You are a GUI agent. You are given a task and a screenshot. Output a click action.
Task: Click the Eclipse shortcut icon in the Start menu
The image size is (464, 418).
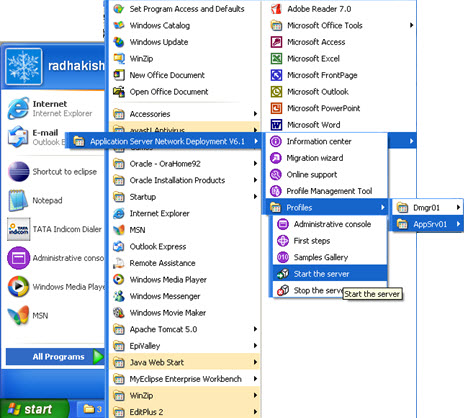(x=19, y=172)
